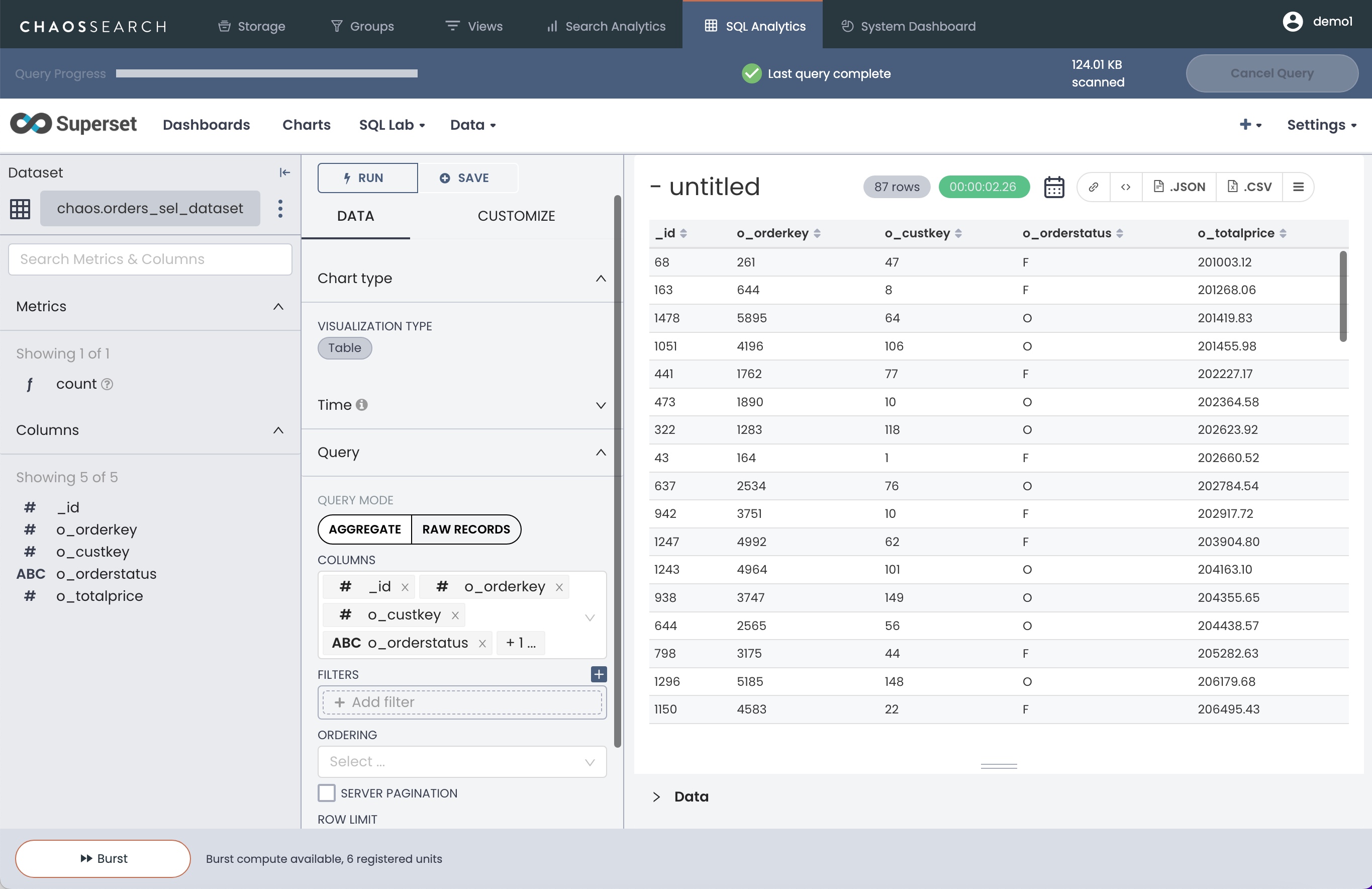Click the Superset logo
This screenshot has width=1372, height=889.
[73, 124]
